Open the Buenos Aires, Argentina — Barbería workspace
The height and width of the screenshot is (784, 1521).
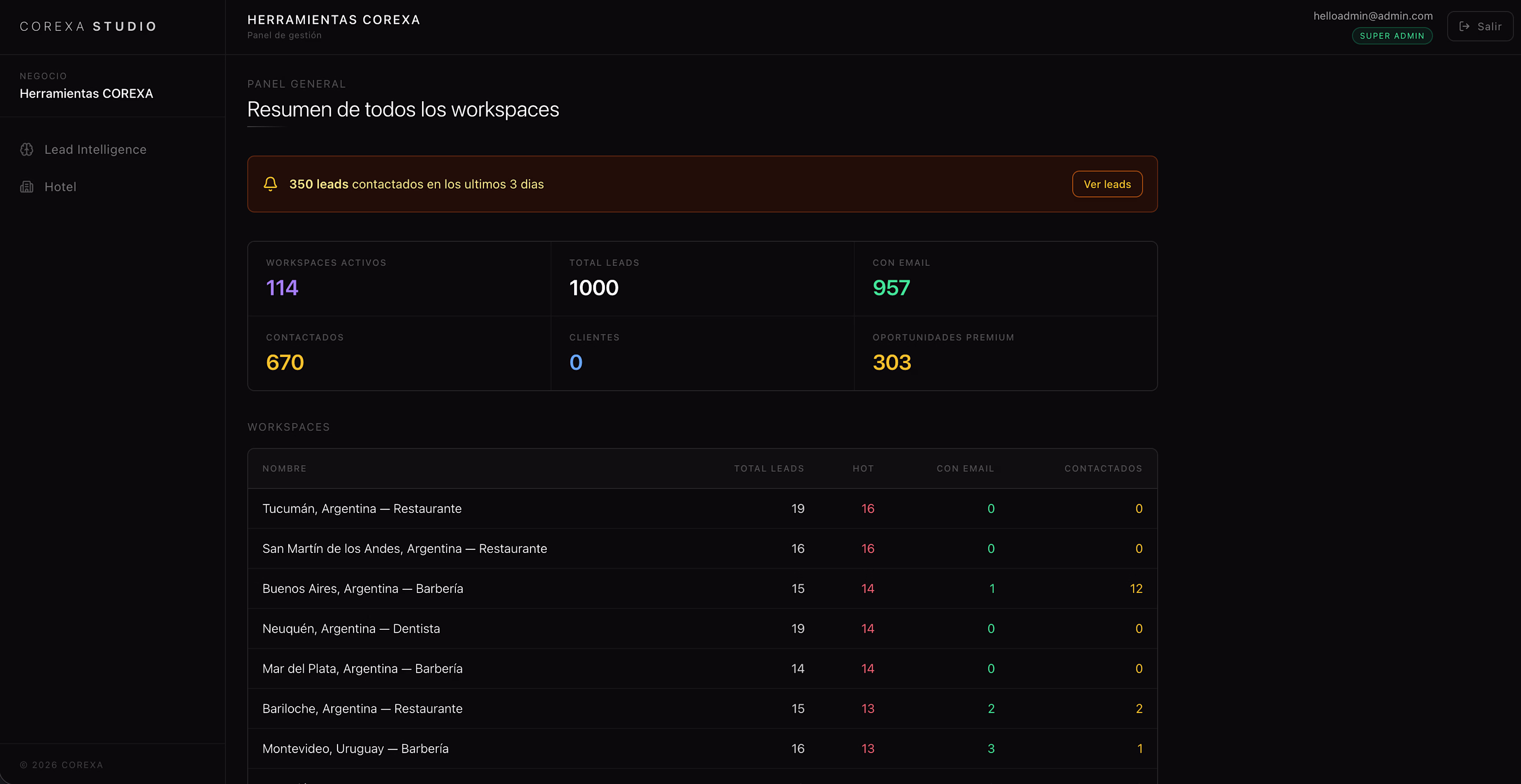(x=362, y=589)
